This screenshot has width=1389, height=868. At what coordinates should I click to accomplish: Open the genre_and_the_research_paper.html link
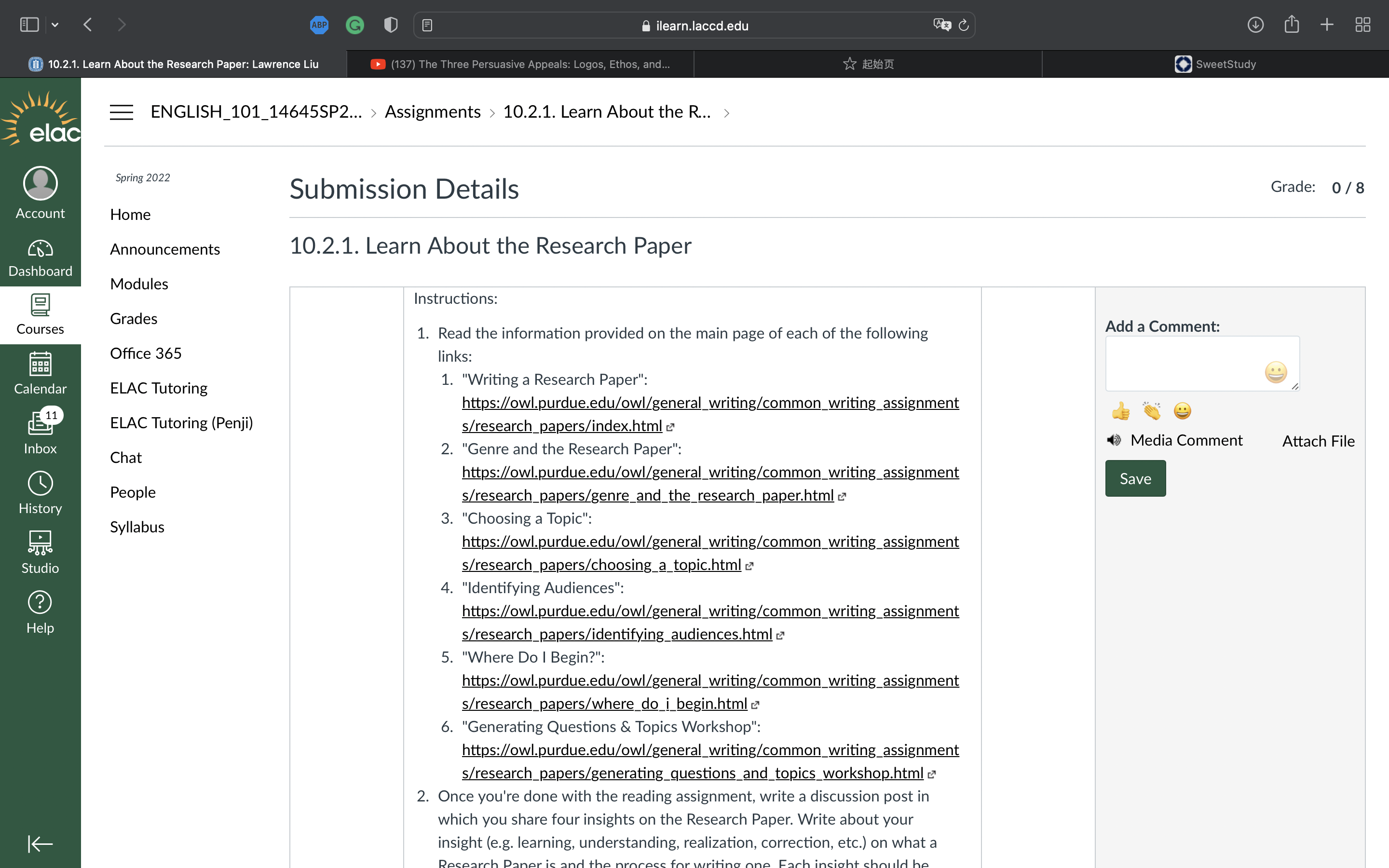pyautogui.click(x=710, y=483)
